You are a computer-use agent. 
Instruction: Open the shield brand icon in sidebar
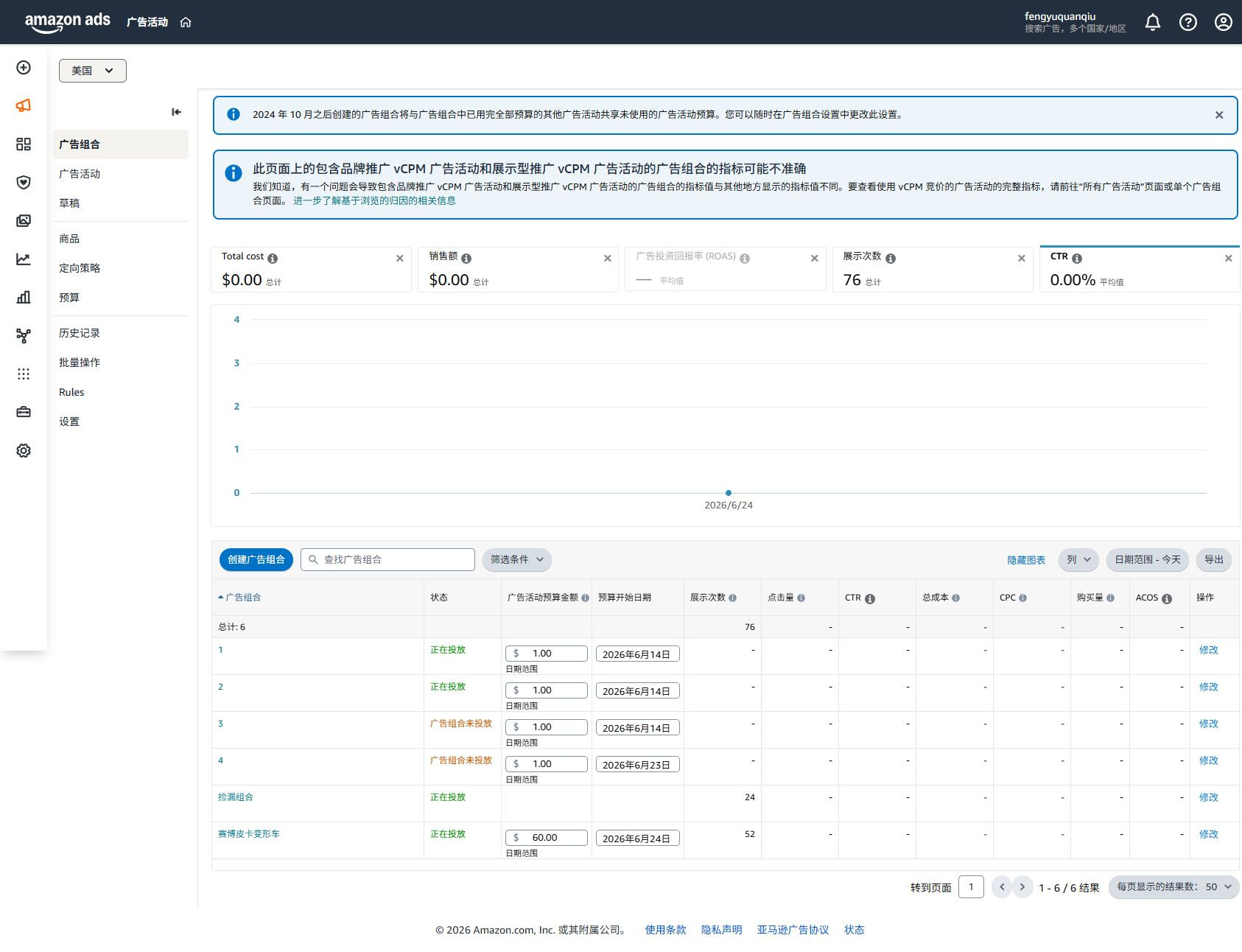(24, 182)
